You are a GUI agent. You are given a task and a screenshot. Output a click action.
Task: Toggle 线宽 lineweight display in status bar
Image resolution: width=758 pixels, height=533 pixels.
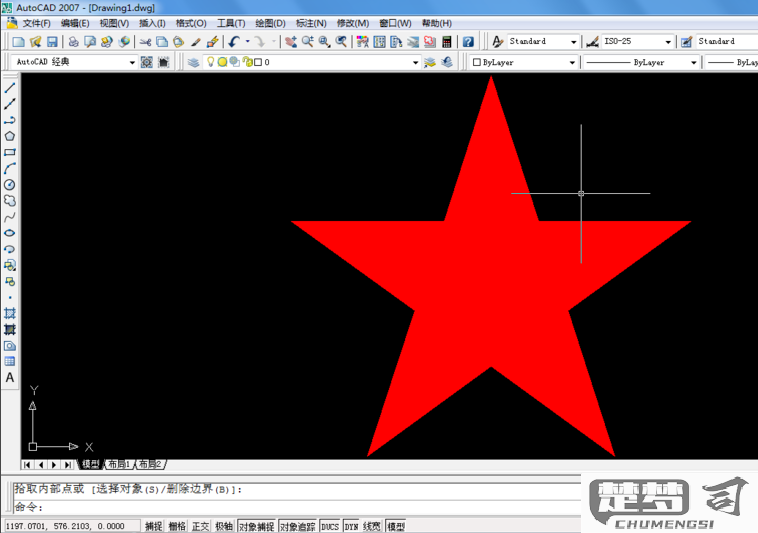coord(372,526)
